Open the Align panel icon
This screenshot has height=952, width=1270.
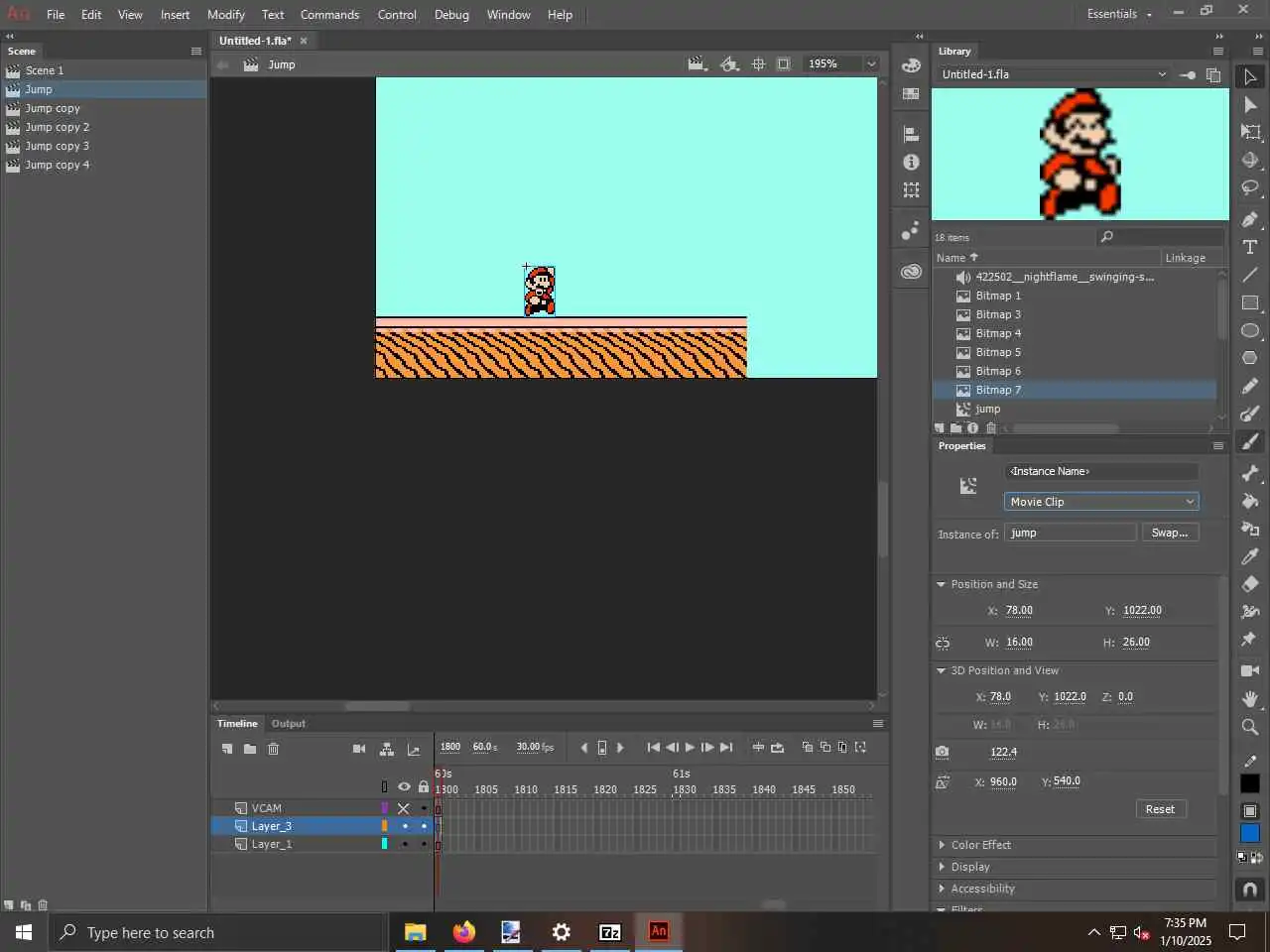(x=911, y=134)
